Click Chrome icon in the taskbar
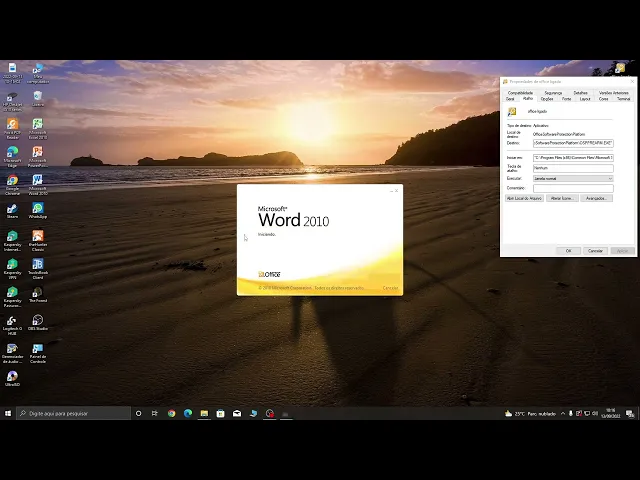 pyautogui.click(x=171, y=413)
